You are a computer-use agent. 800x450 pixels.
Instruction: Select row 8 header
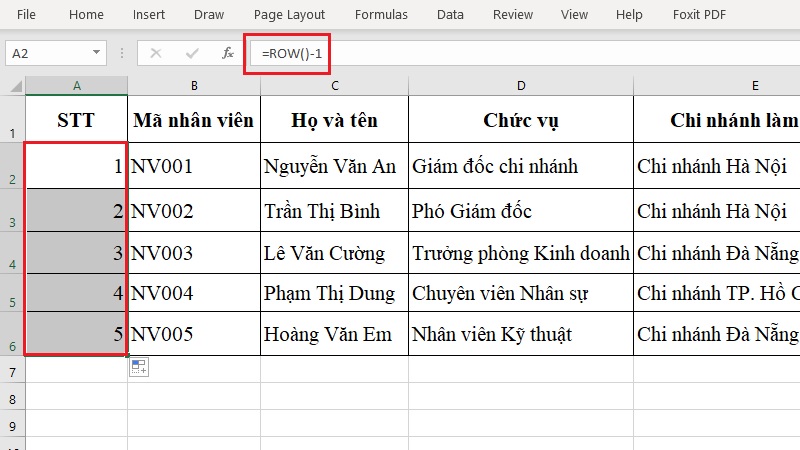point(12,397)
